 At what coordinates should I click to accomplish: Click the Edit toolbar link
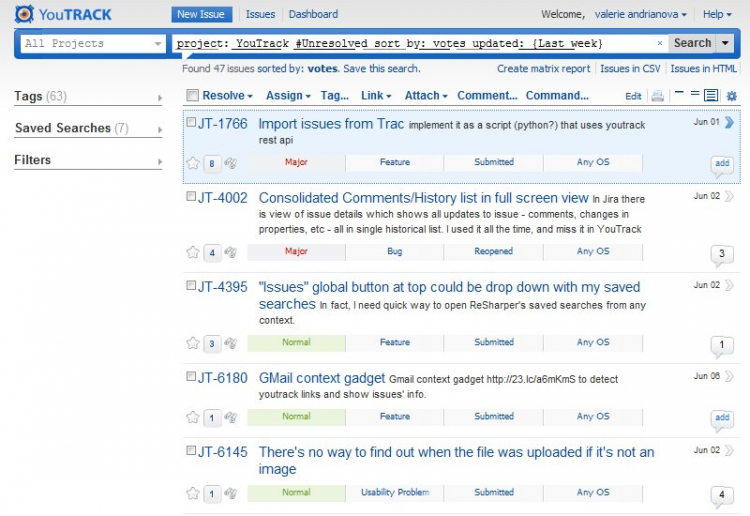[633, 96]
